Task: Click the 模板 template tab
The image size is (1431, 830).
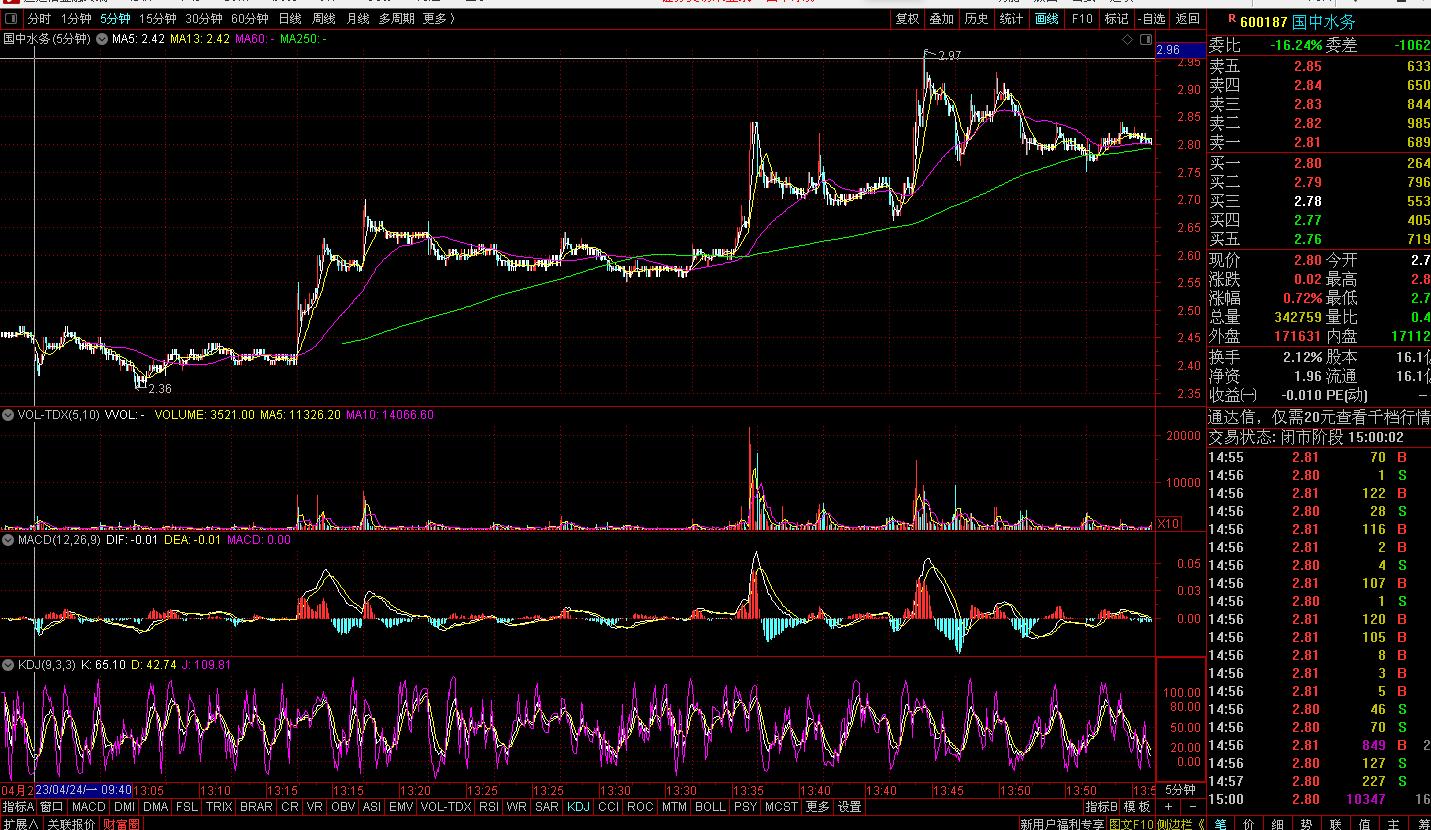Action: (x=1137, y=806)
